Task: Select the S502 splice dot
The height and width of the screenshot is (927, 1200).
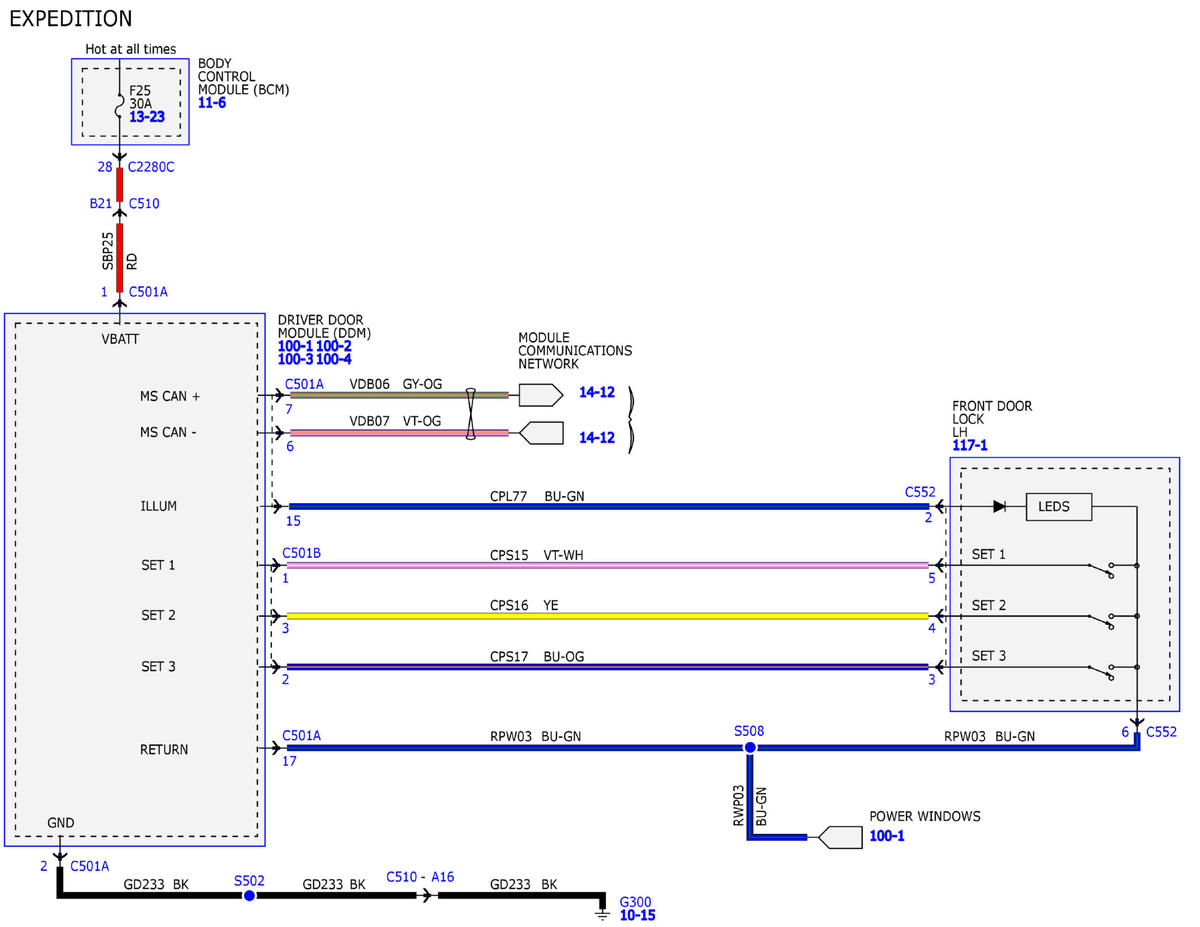Action: (x=249, y=895)
